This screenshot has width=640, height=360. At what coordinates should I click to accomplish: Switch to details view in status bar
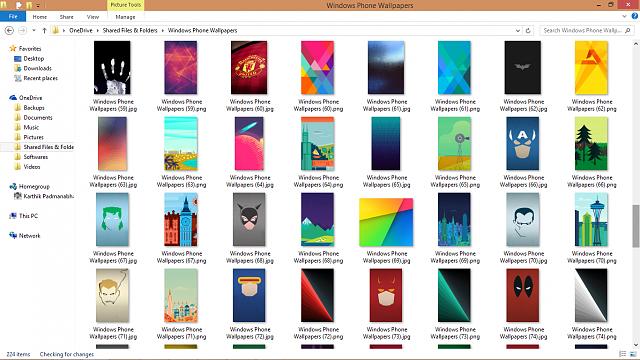pos(622,354)
